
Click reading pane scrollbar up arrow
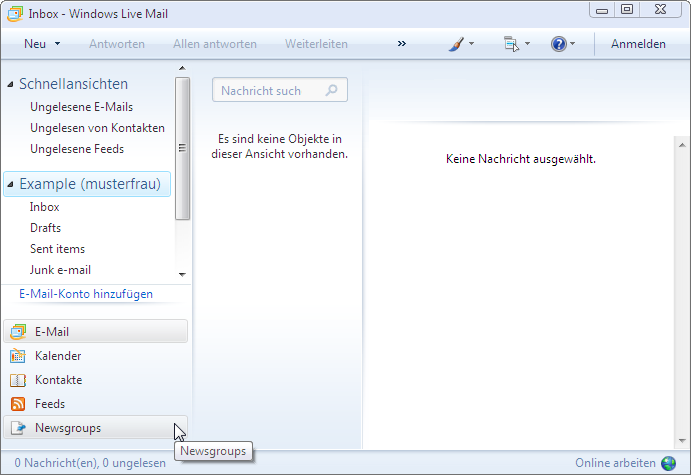tap(682, 145)
